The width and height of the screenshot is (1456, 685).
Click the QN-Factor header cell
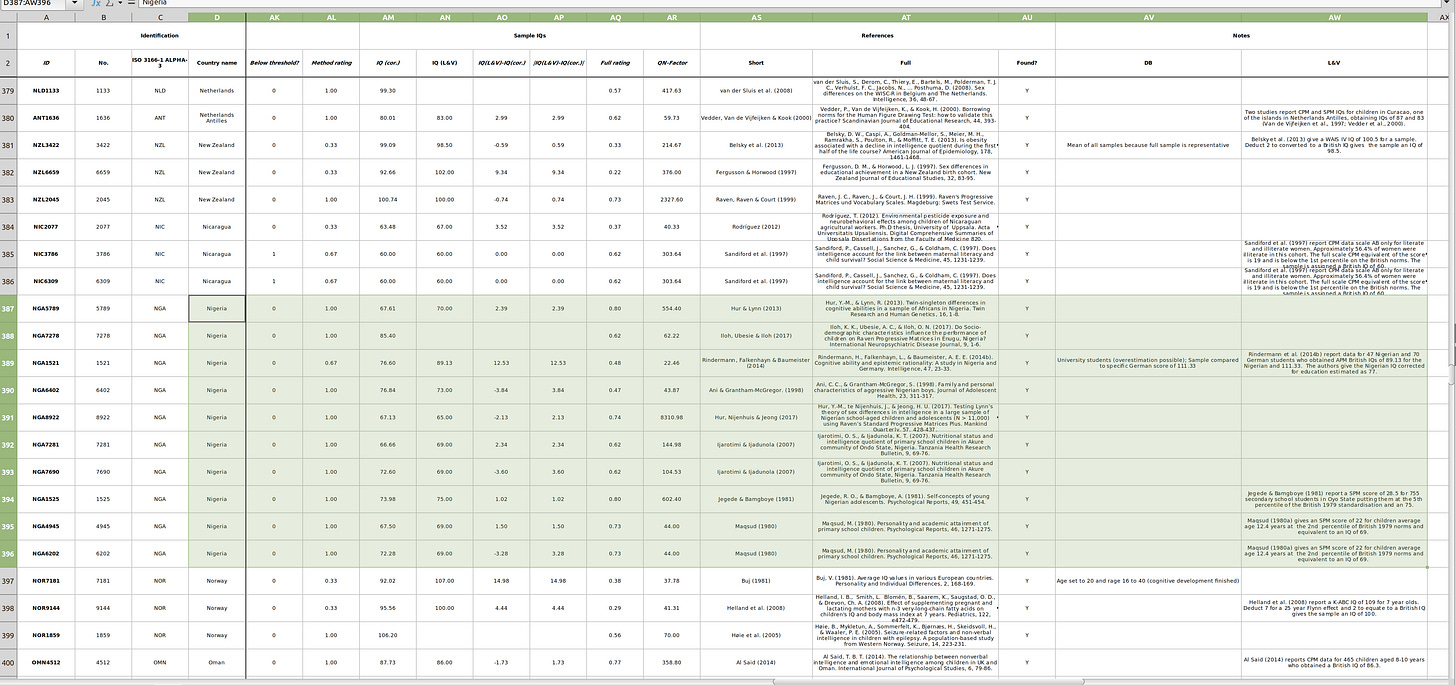pos(671,63)
